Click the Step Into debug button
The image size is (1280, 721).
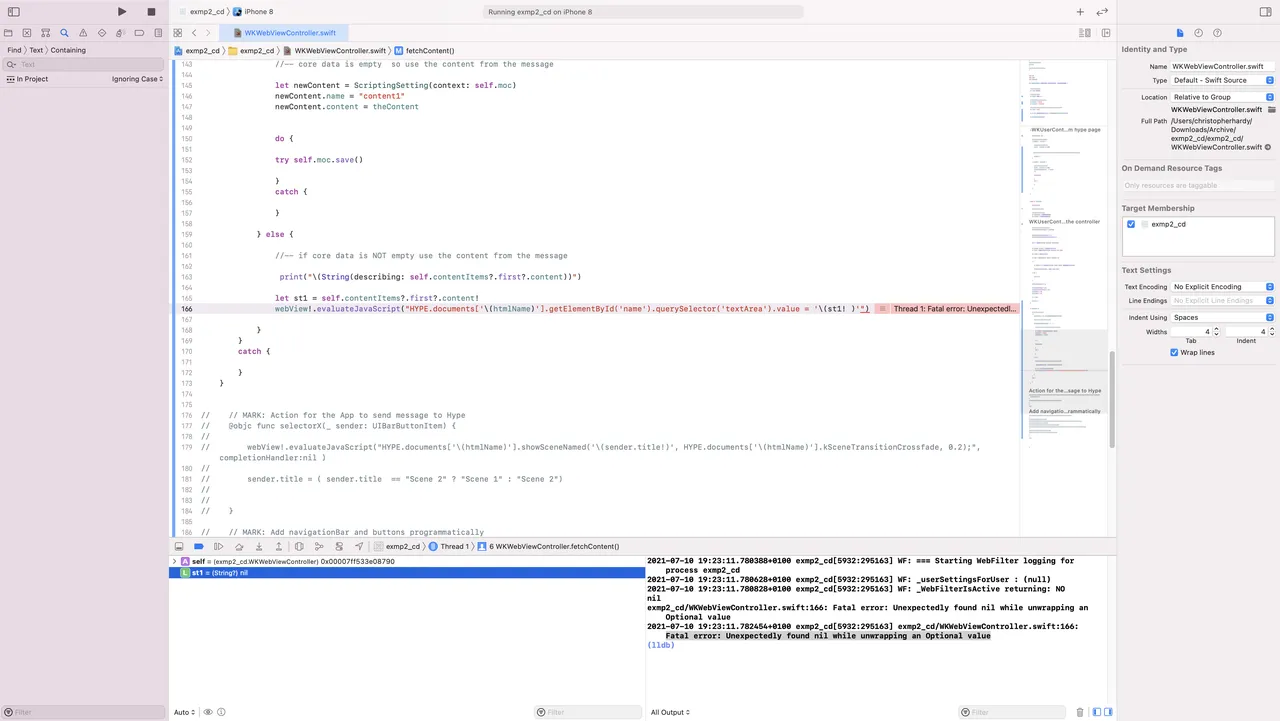tap(259, 547)
